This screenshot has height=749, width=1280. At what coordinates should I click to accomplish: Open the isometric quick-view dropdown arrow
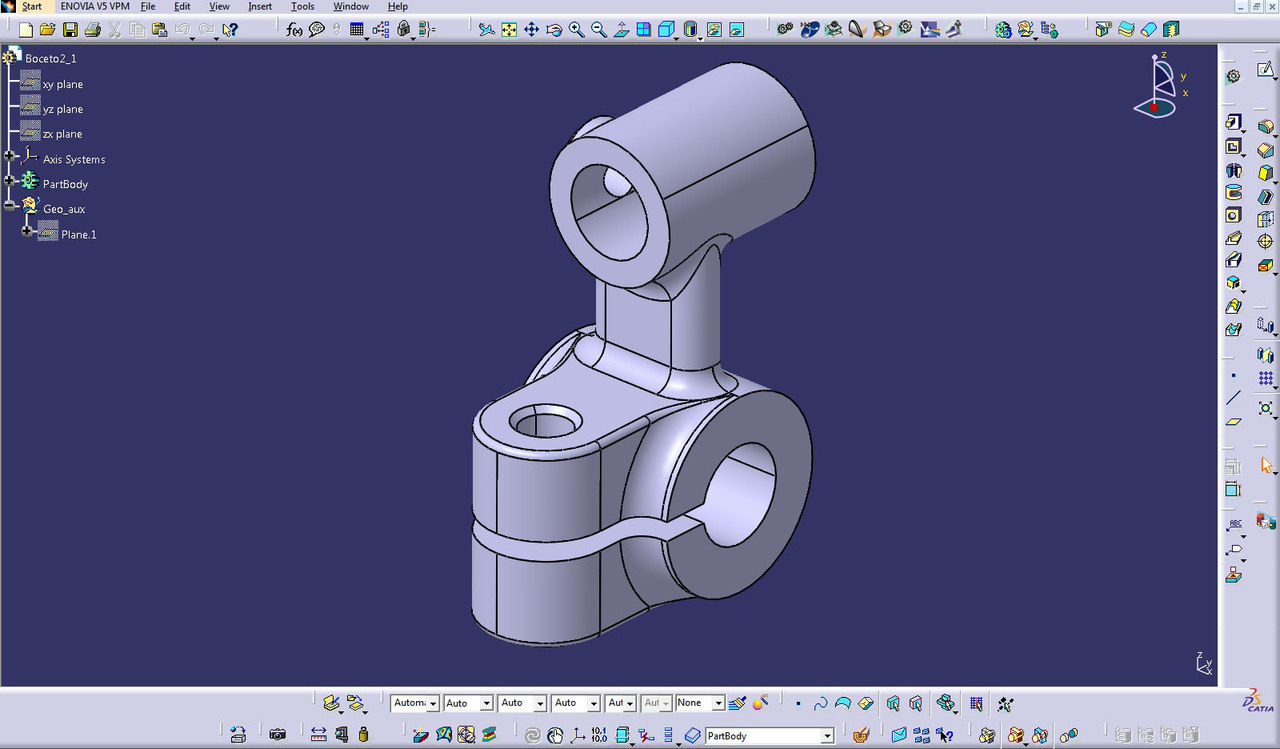[677, 37]
